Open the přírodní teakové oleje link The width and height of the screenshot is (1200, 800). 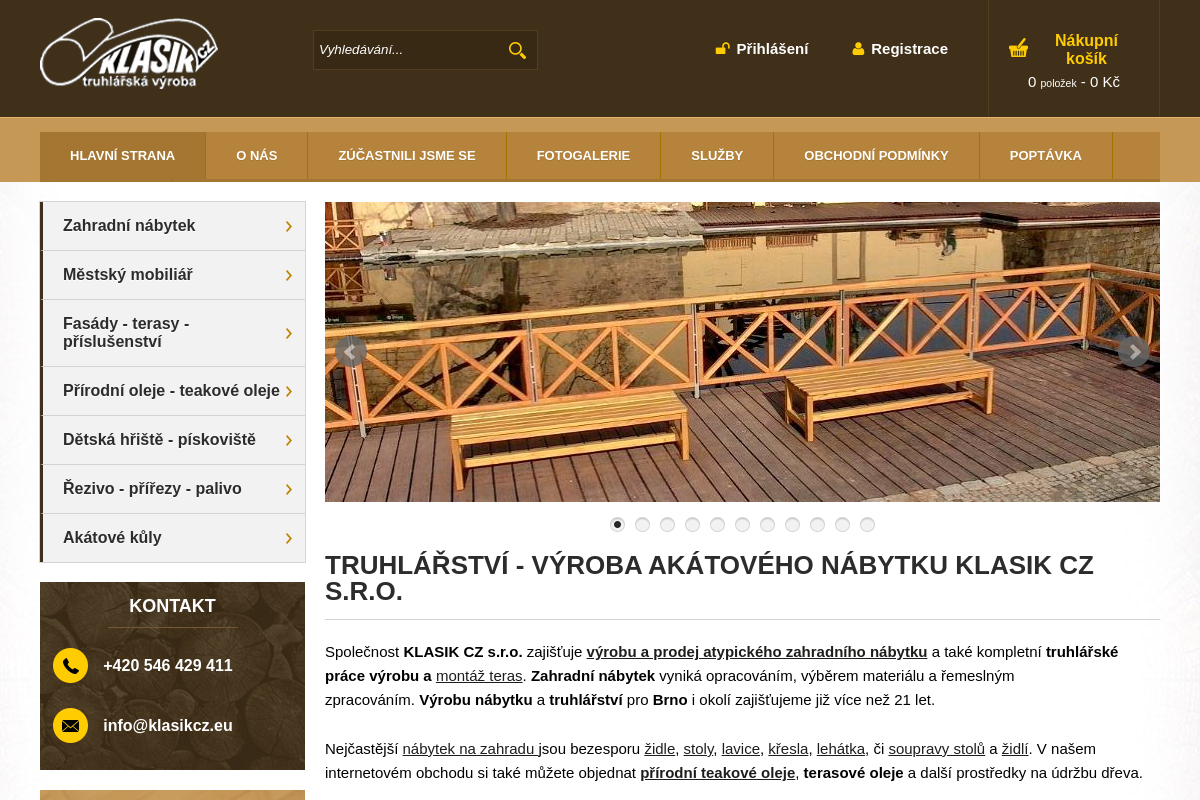718,773
